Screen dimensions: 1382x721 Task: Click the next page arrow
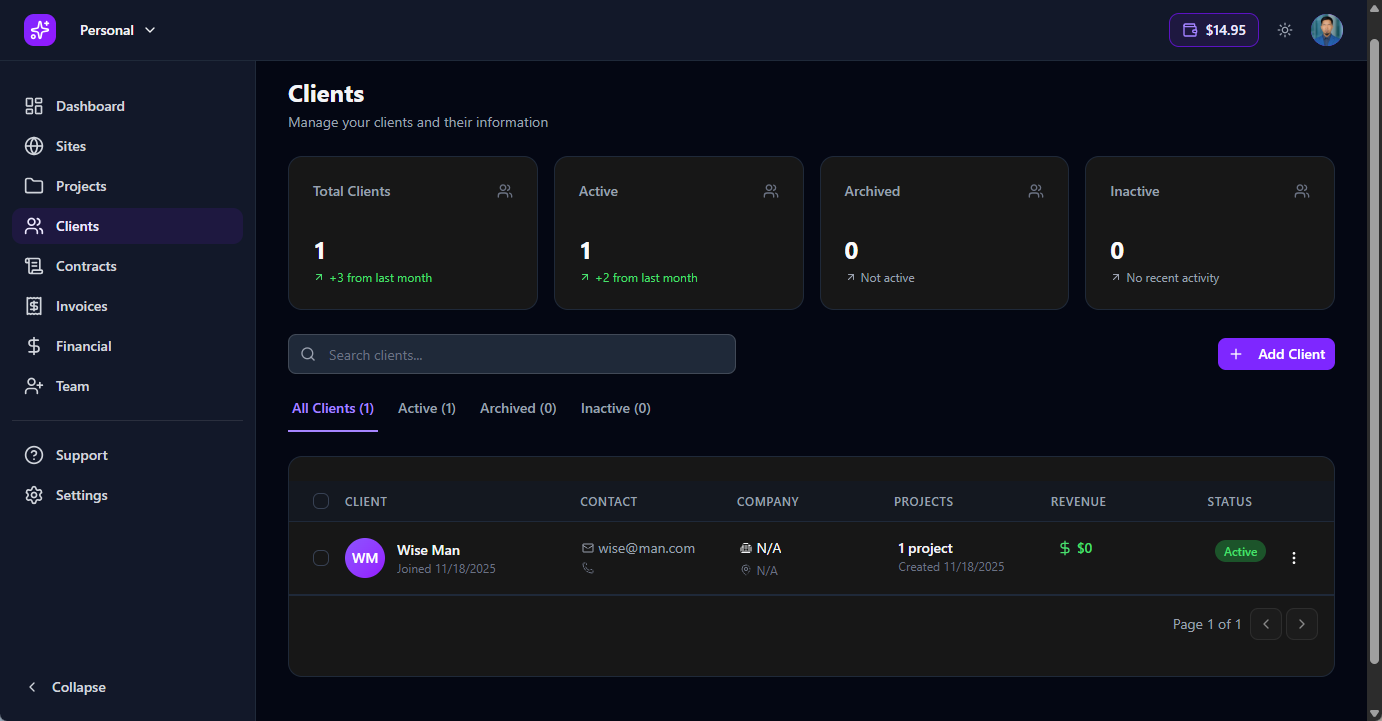coord(1301,624)
